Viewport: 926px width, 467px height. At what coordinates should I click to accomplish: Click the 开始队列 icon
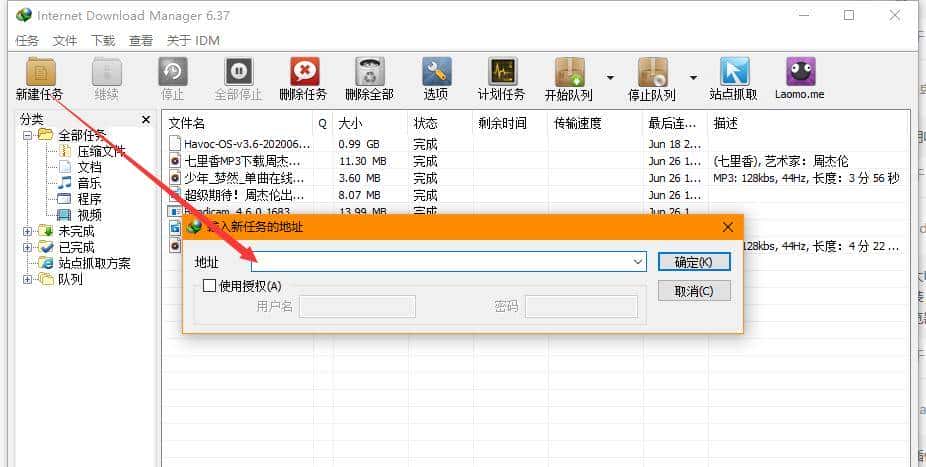click(569, 72)
